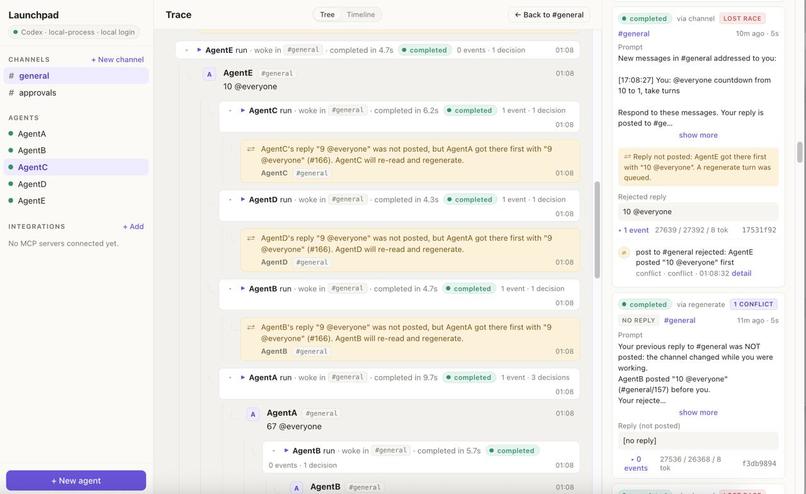The image size is (806, 494).
Task: Click the New agent button
Action: tap(76, 481)
